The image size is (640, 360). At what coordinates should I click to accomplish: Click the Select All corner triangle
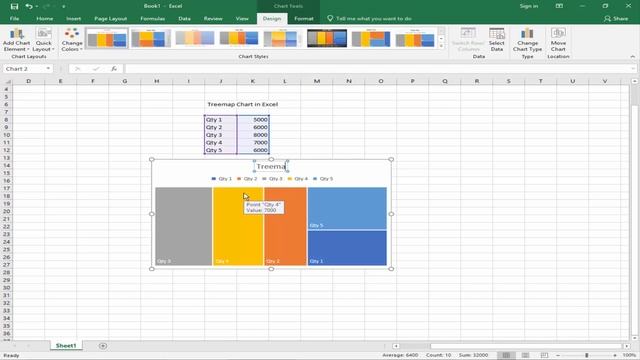7,81
